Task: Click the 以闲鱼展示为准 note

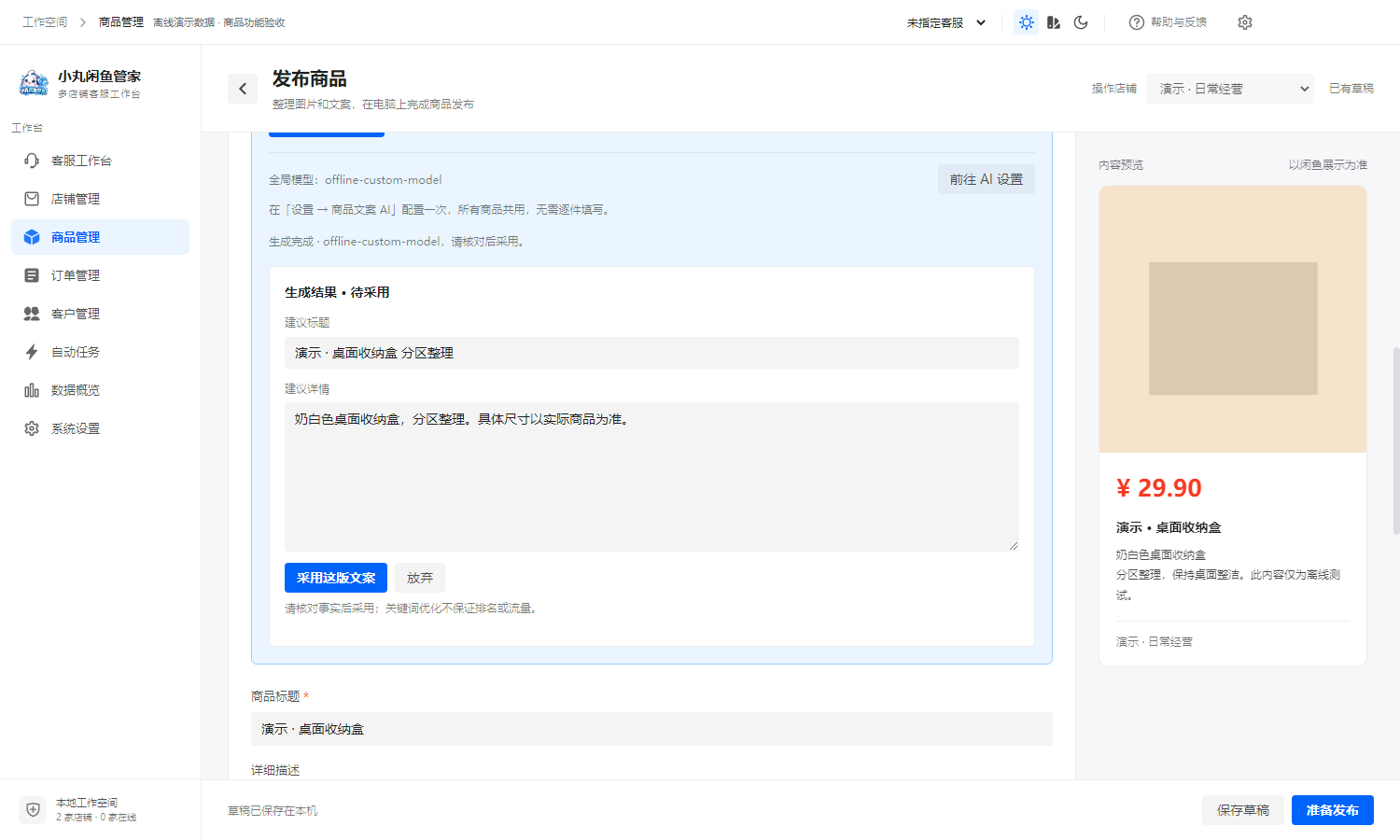Action: click(1328, 165)
